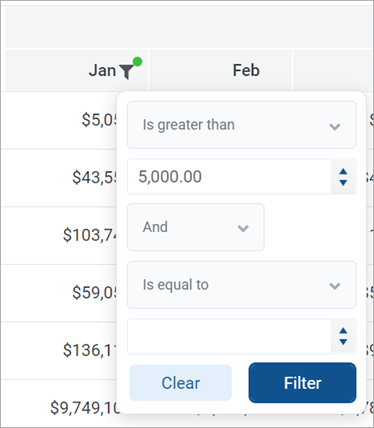Decrement the empty second filter value
Image resolution: width=374 pixels, height=428 pixels.
pyautogui.click(x=343, y=342)
